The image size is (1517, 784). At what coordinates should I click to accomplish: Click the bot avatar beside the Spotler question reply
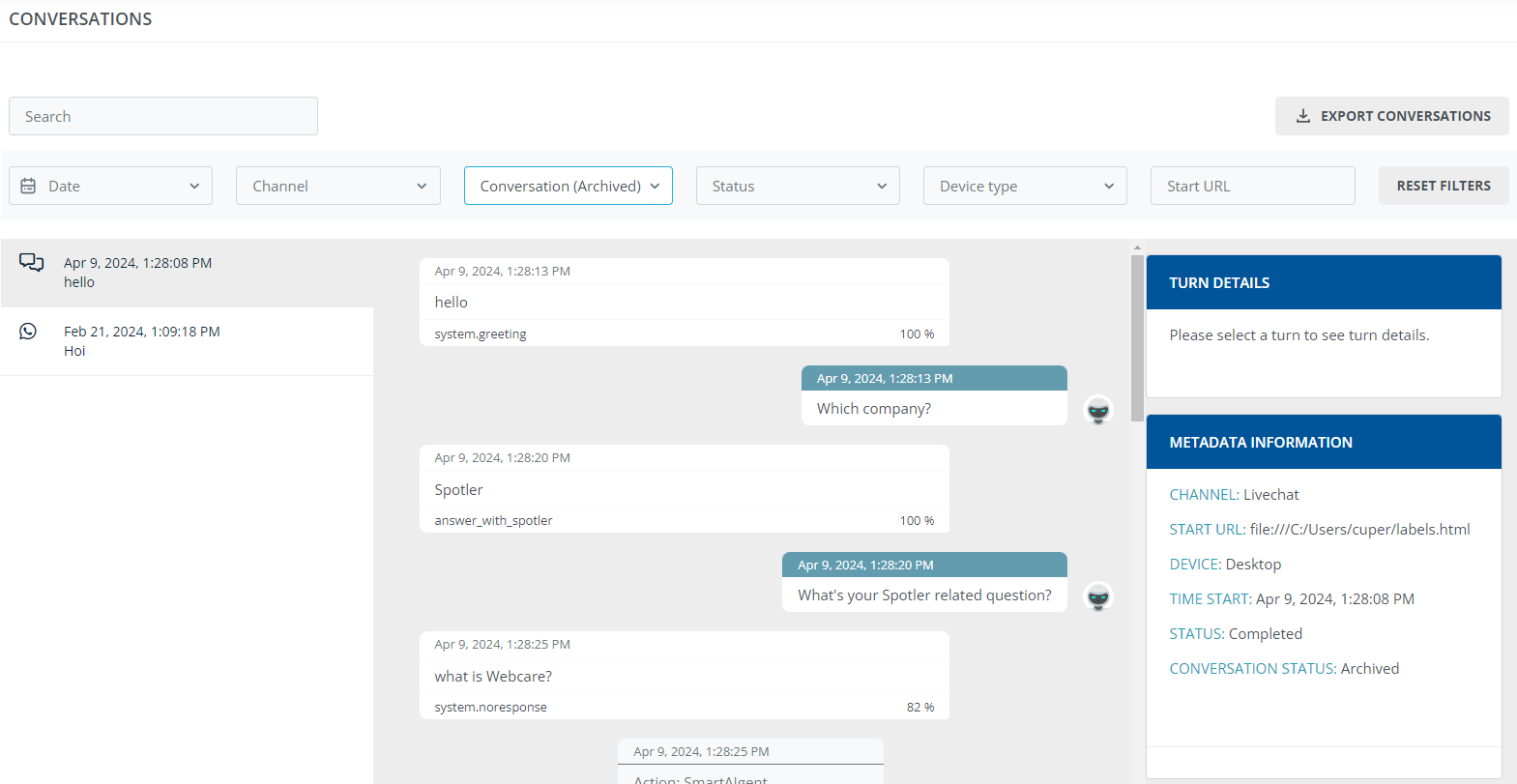click(x=1098, y=596)
